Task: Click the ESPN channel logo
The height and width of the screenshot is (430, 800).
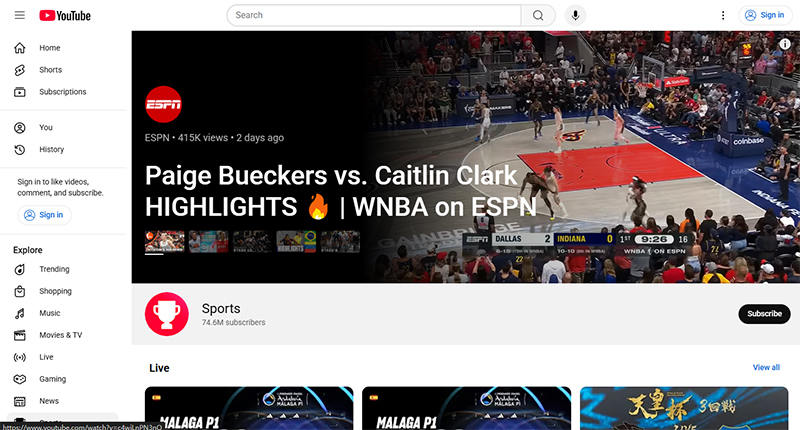Action: coord(163,105)
